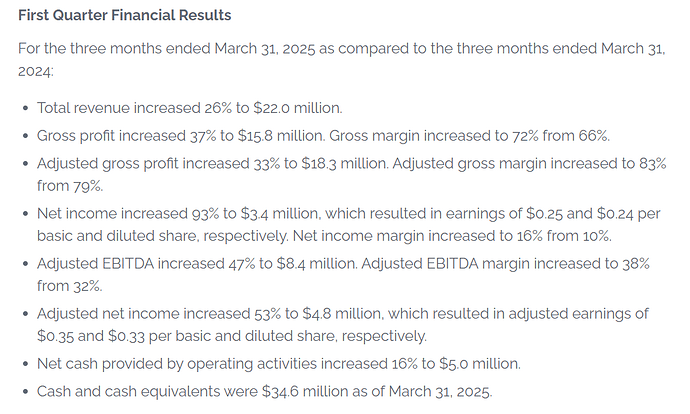The height and width of the screenshot is (414, 690).
Task: Click the '$5.0 million' operating cash figure
Action: pyautogui.click(x=480, y=364)
